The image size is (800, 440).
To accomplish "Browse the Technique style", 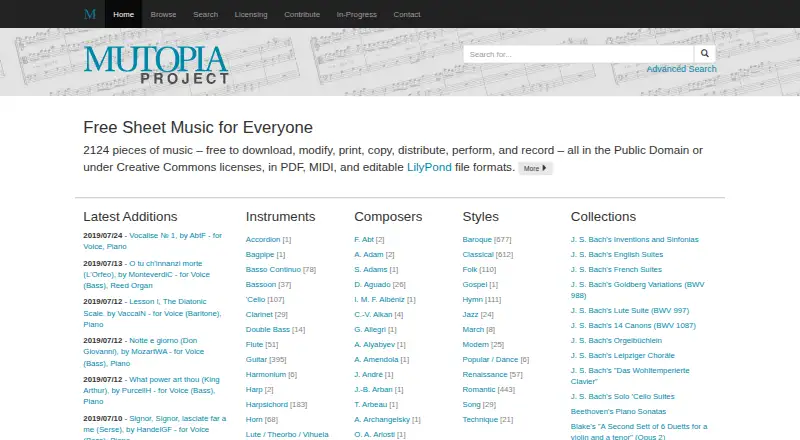I will coord(480,420).
